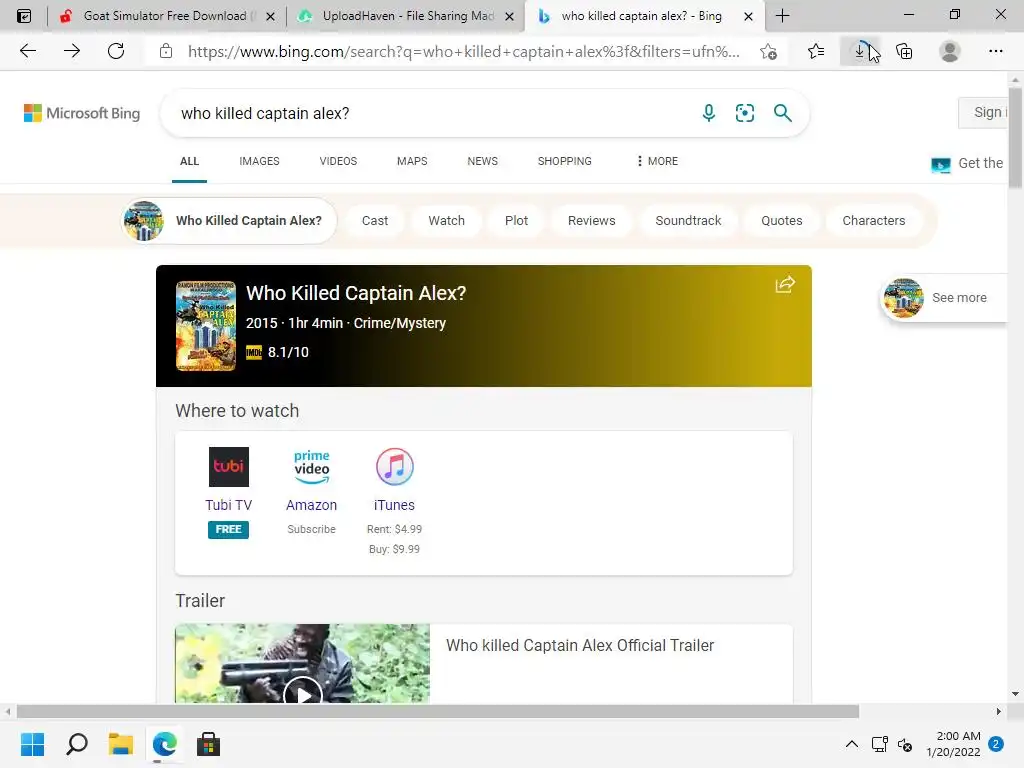Image resolution: width=1024 pixels, height=768 pixels.
Task: Close the Goat Simulator tab
Action: coord(270,16)
